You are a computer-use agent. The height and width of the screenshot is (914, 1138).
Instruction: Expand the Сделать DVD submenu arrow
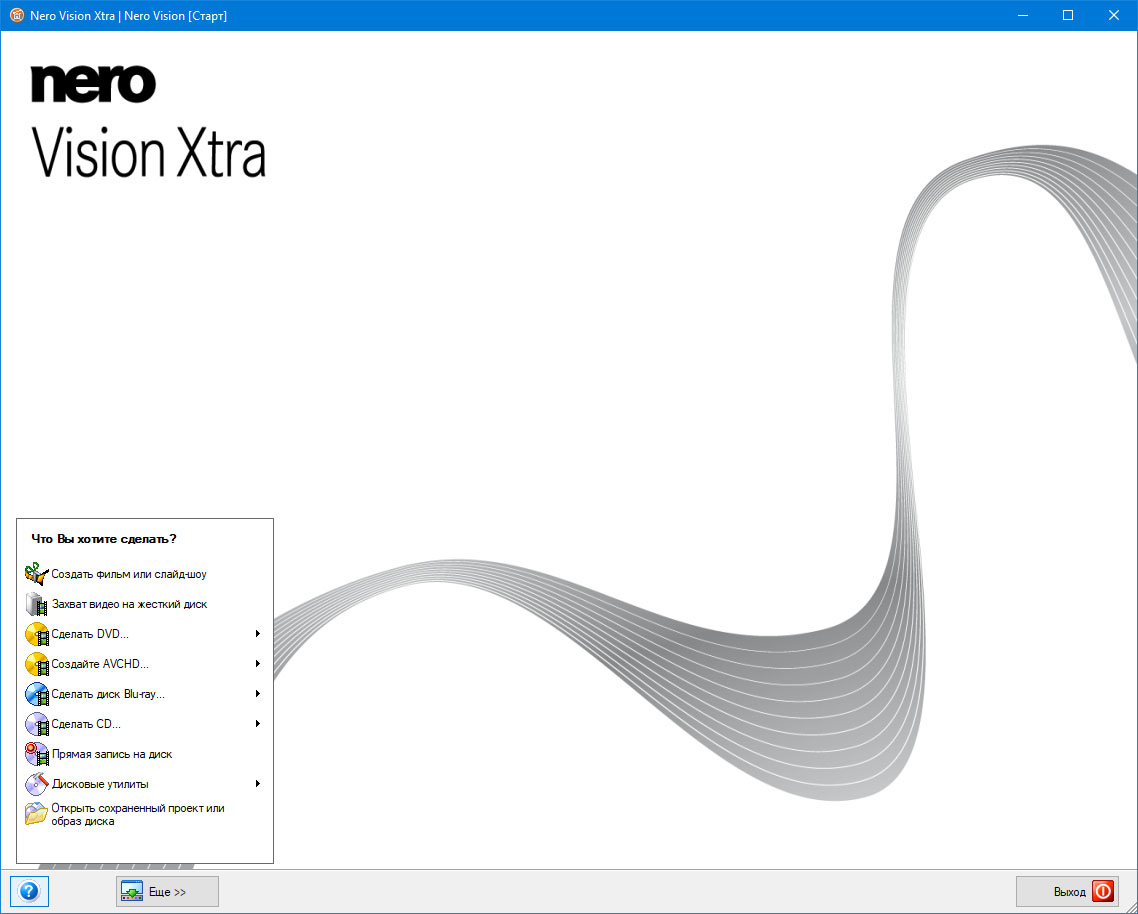click(258, 634)
